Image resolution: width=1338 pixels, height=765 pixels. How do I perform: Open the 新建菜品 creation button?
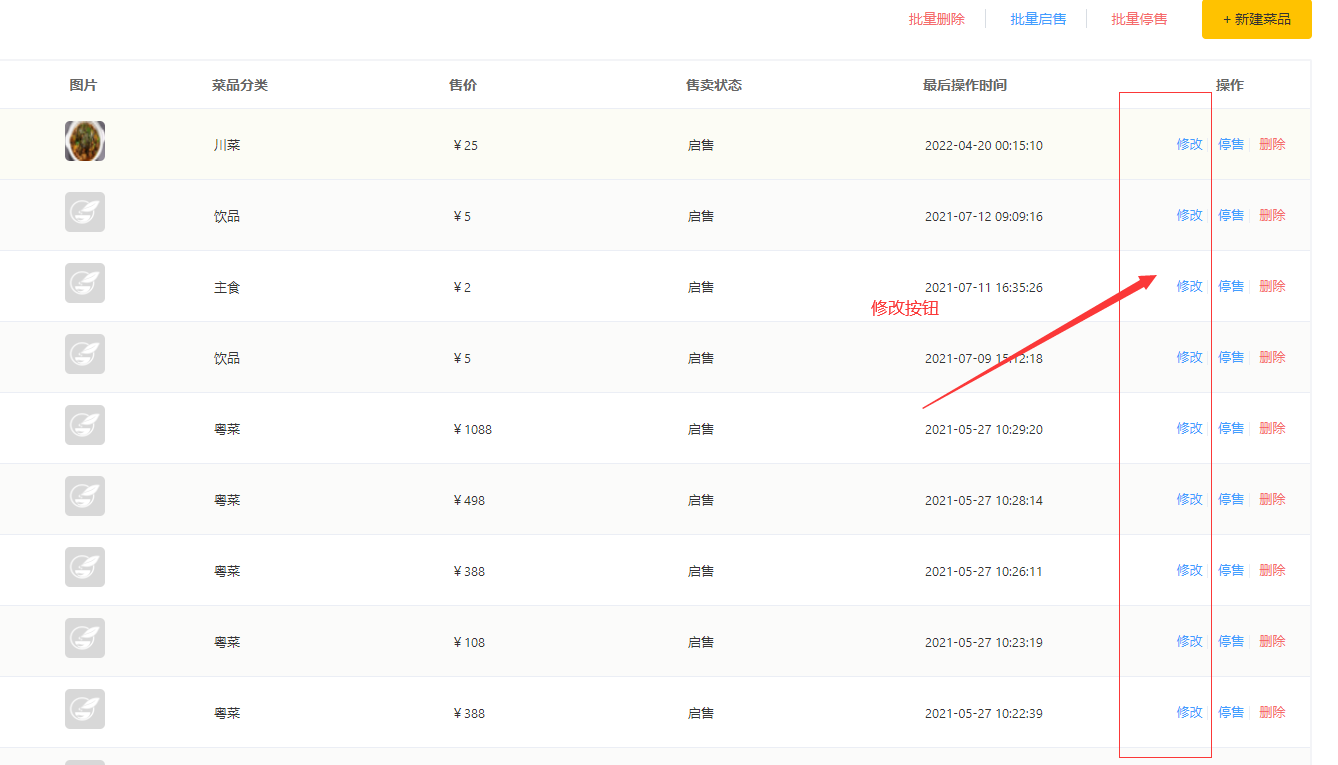click(1256, 19)
